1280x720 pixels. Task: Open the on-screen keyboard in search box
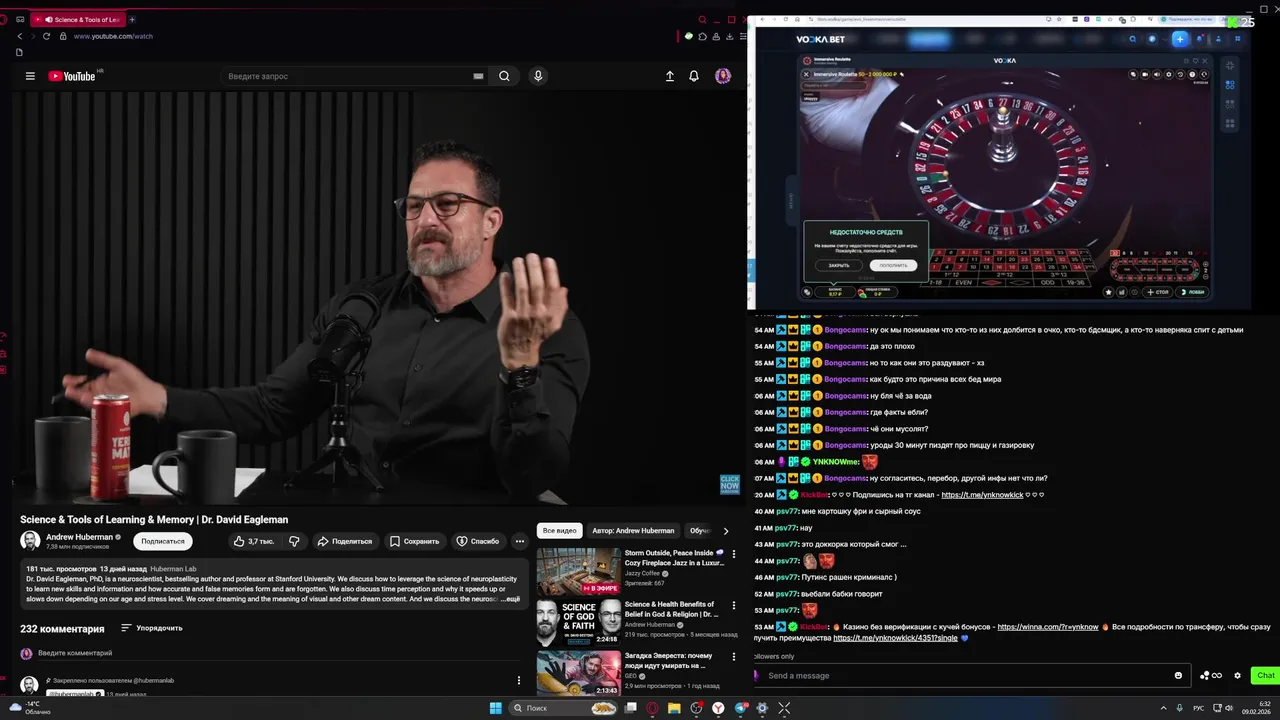coord(478,76)
